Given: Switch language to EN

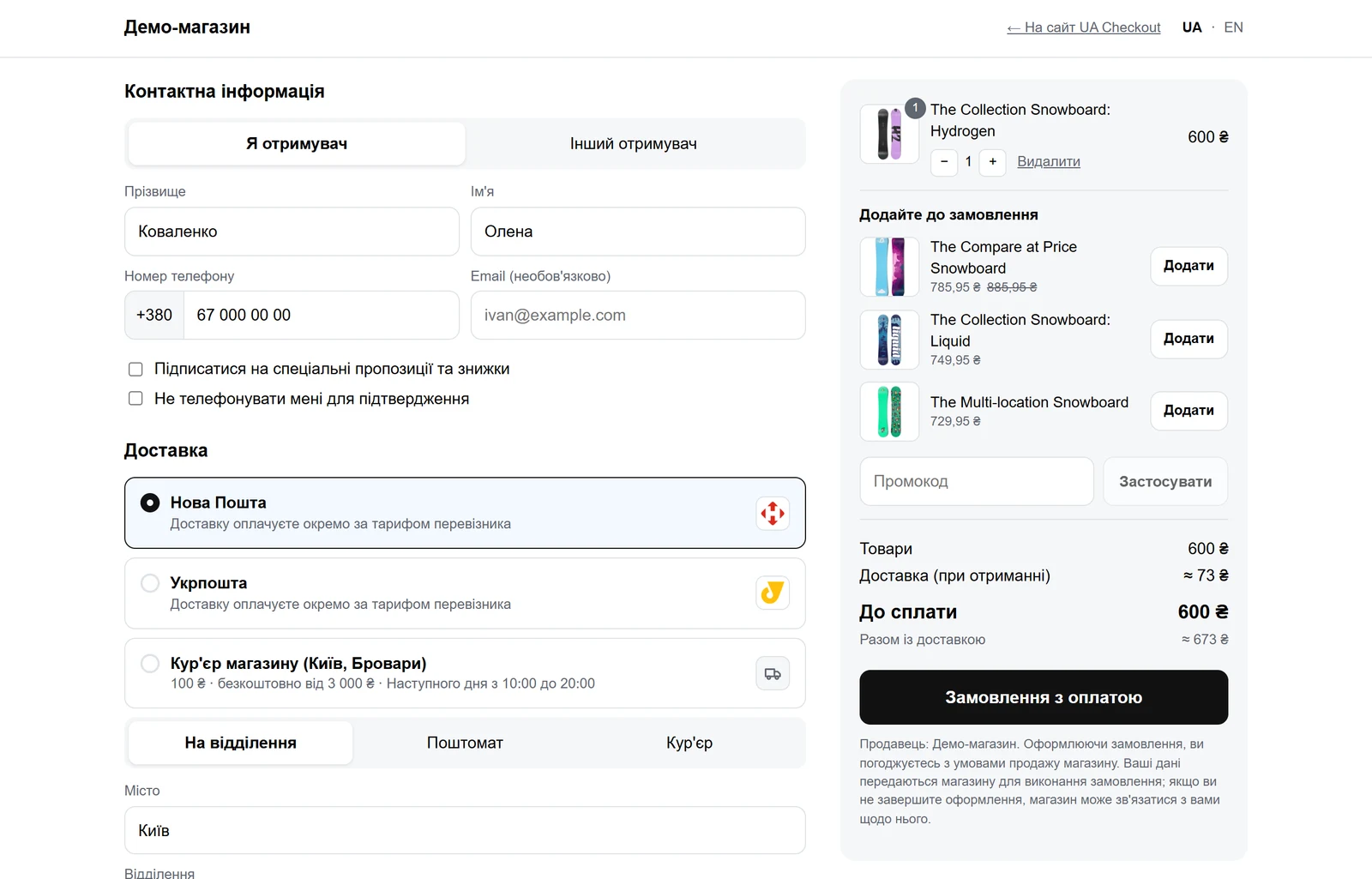Looking at the screenshot, I should click(1233, 27).
